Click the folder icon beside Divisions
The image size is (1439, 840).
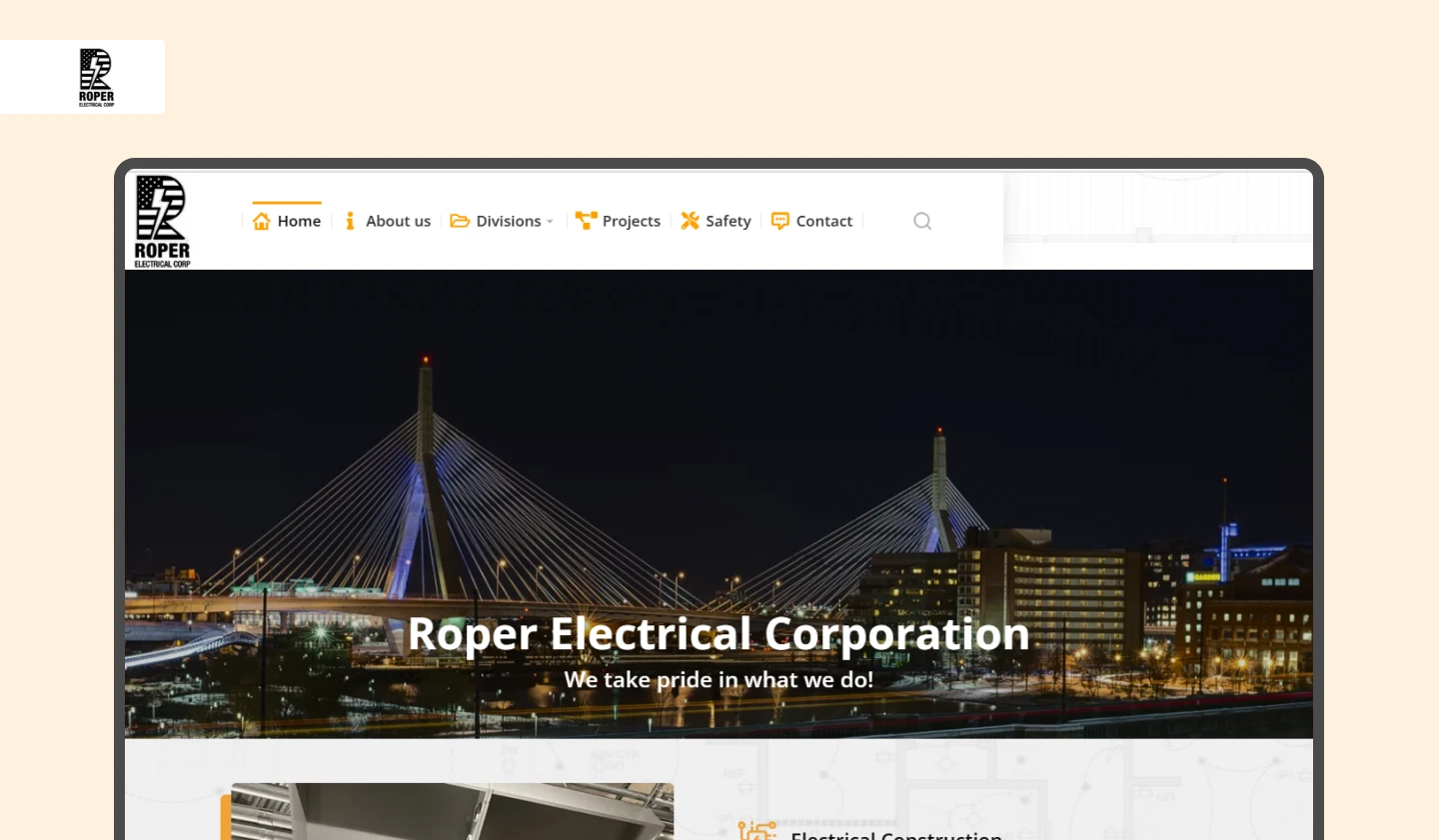460,221
